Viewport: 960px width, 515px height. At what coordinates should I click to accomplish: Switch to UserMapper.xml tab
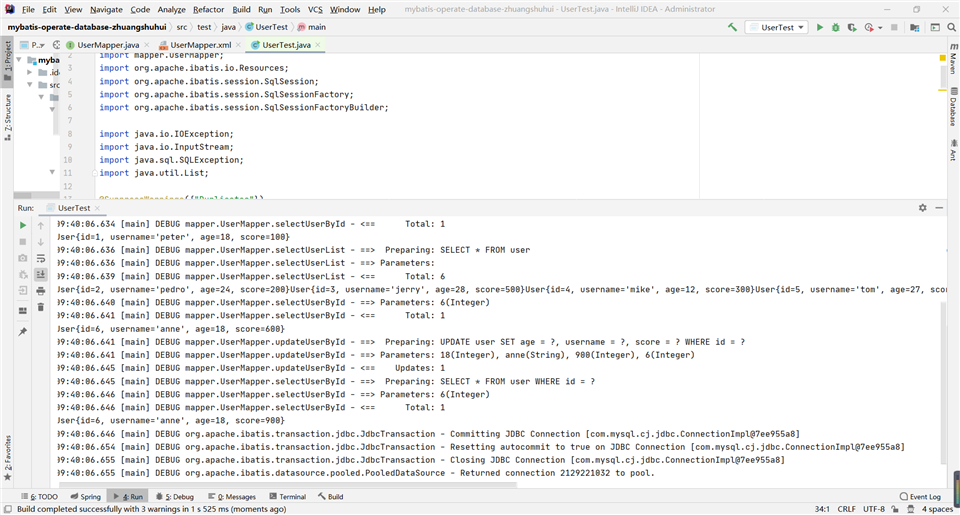point(200,45)
